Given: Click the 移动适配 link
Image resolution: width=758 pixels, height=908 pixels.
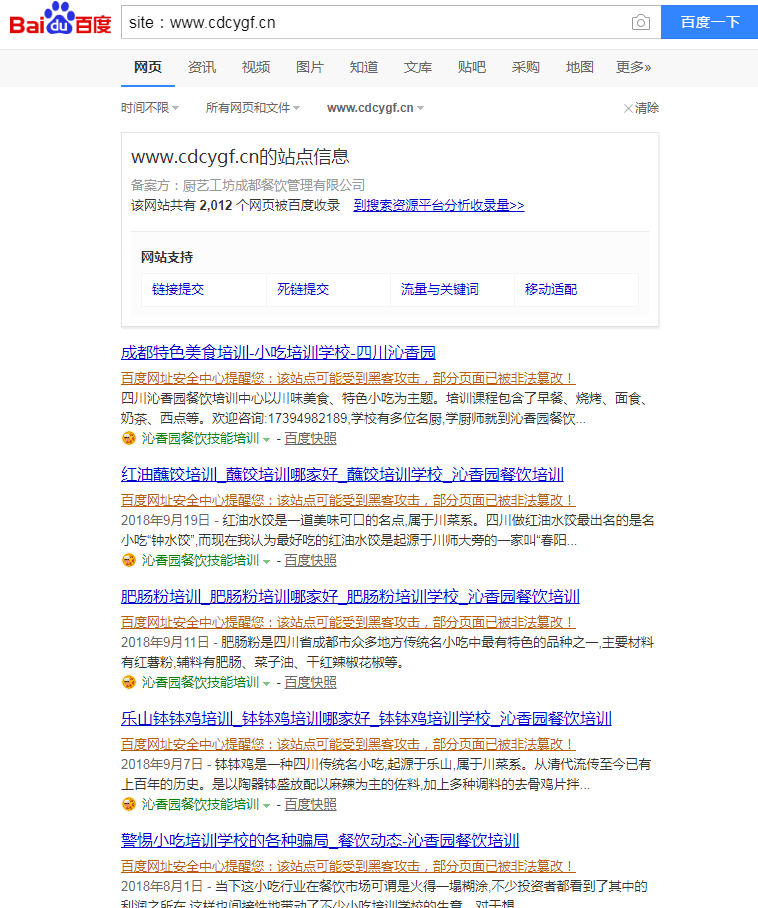Looking at the screenshot, I should (x=551, y=290).
